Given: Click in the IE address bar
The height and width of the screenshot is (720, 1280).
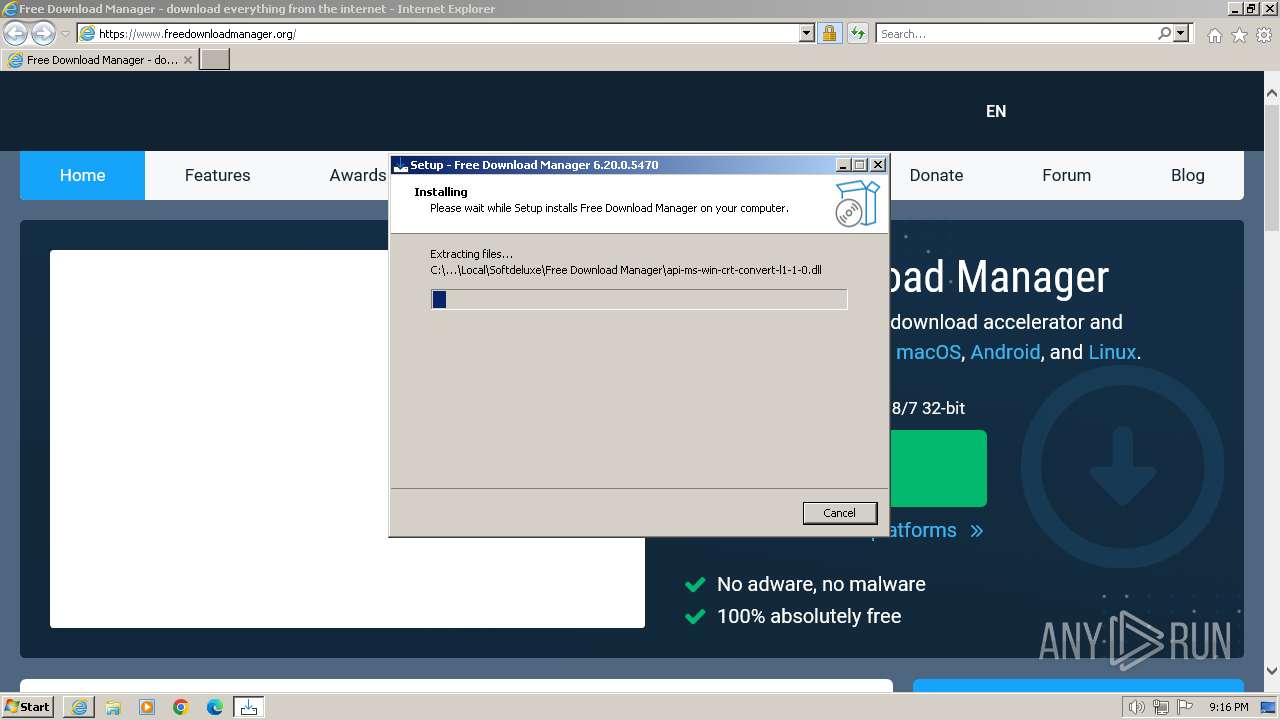Looking at the screenshot, I should [x=447, y=33].
